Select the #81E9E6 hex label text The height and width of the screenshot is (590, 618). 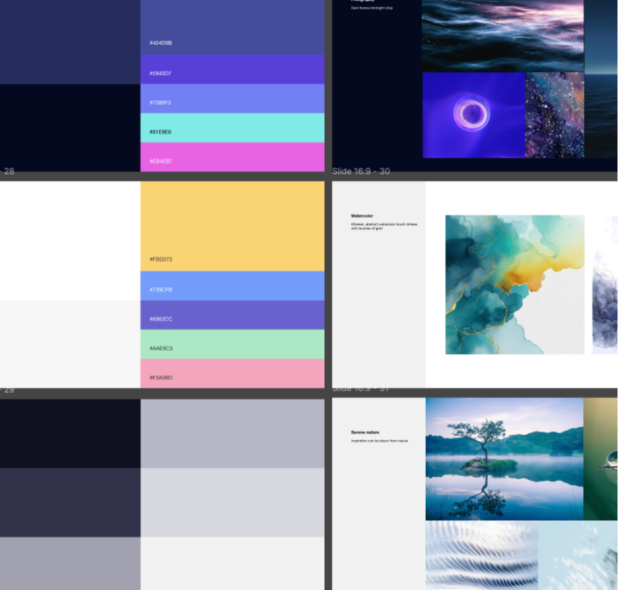160,132
